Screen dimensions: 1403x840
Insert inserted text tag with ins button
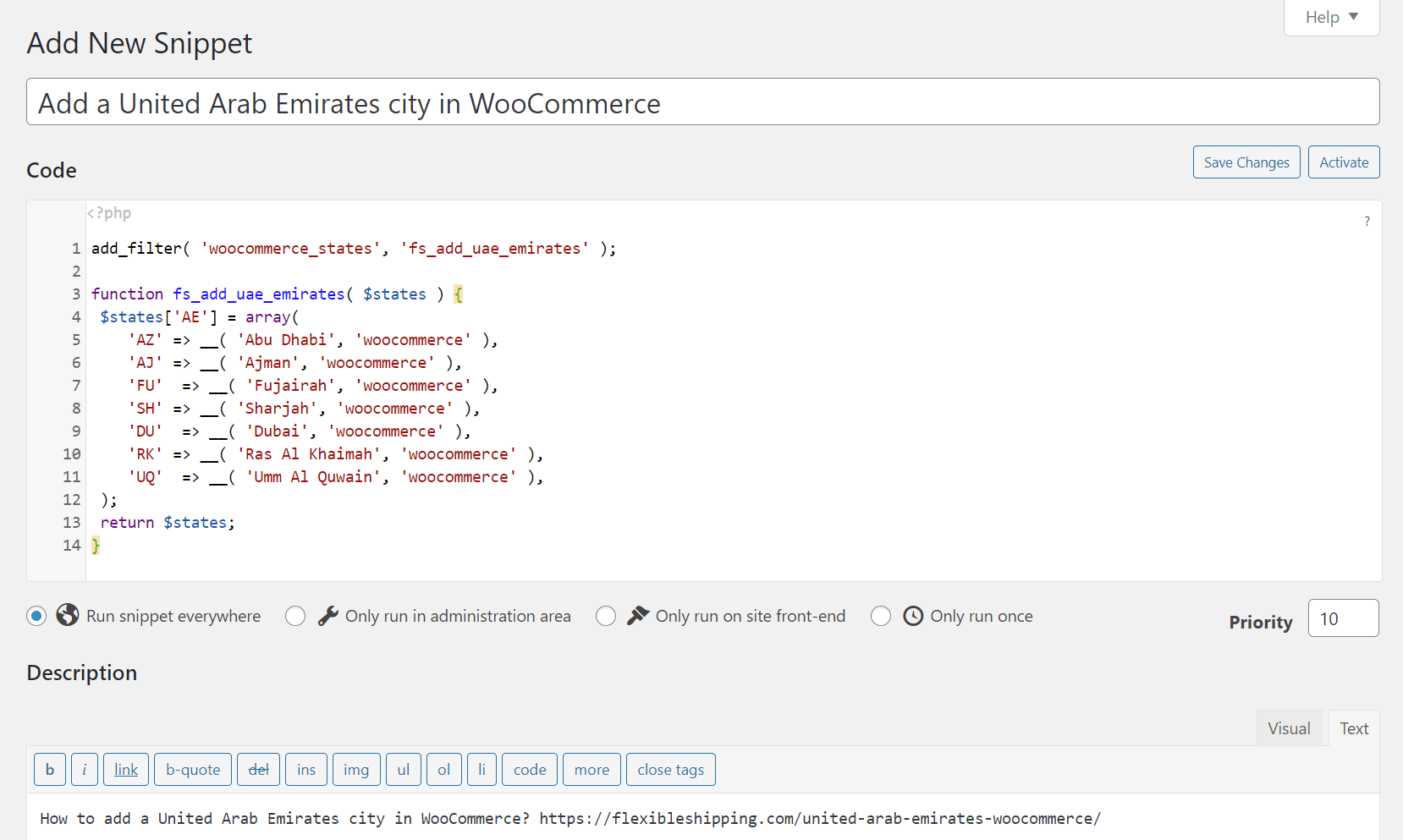coord(306,770)
